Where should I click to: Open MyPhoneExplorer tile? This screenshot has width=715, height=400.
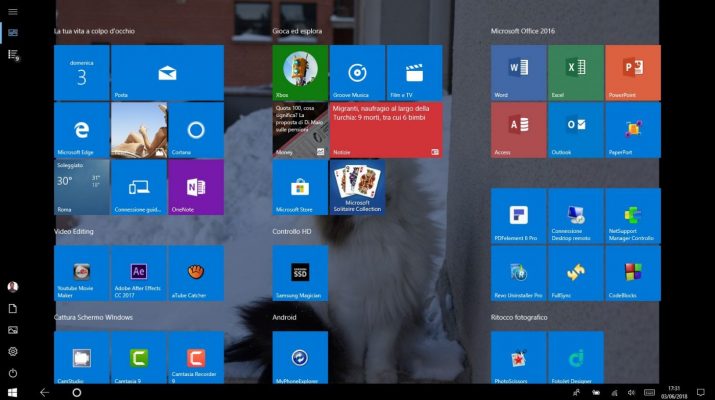pyautogui.click(x=300, y=357)
